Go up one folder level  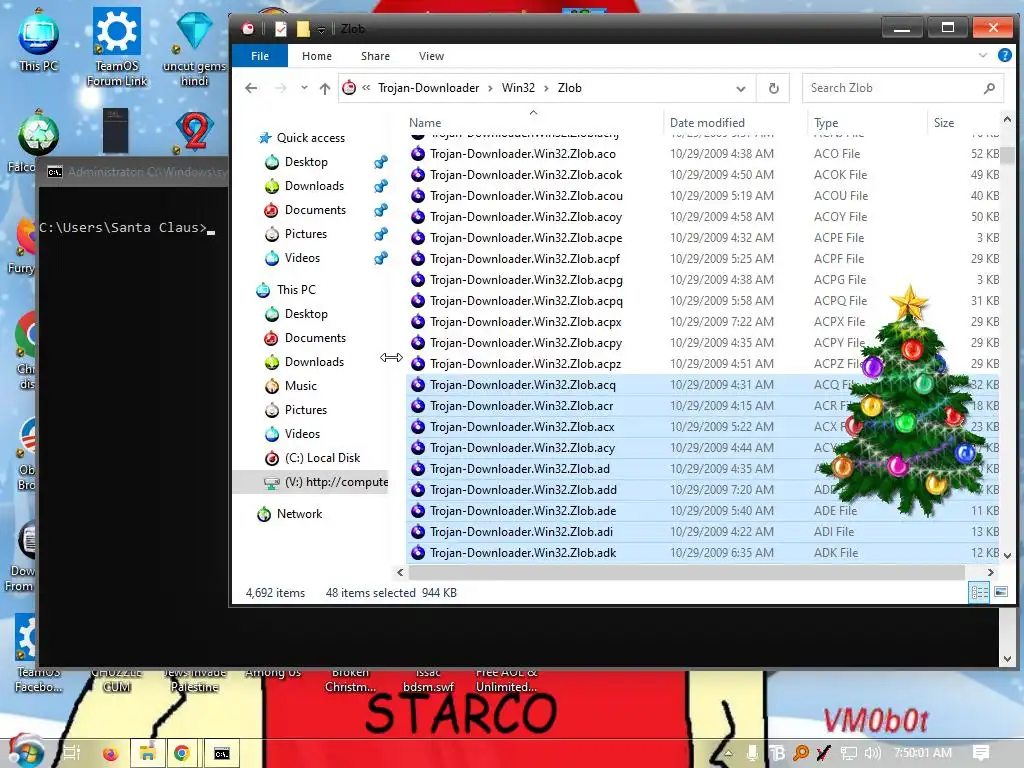point(325,88)
